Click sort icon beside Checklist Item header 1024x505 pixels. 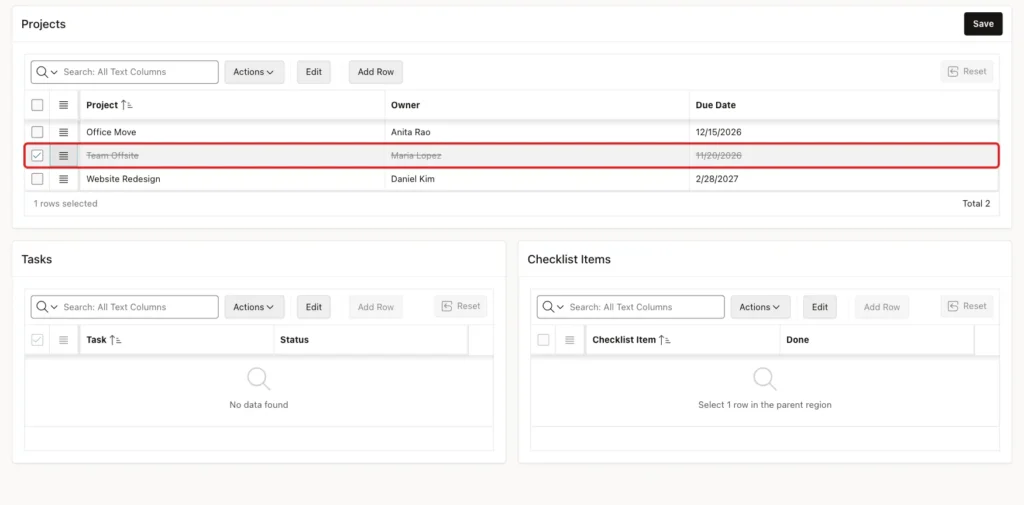click(x=665, y=340)
